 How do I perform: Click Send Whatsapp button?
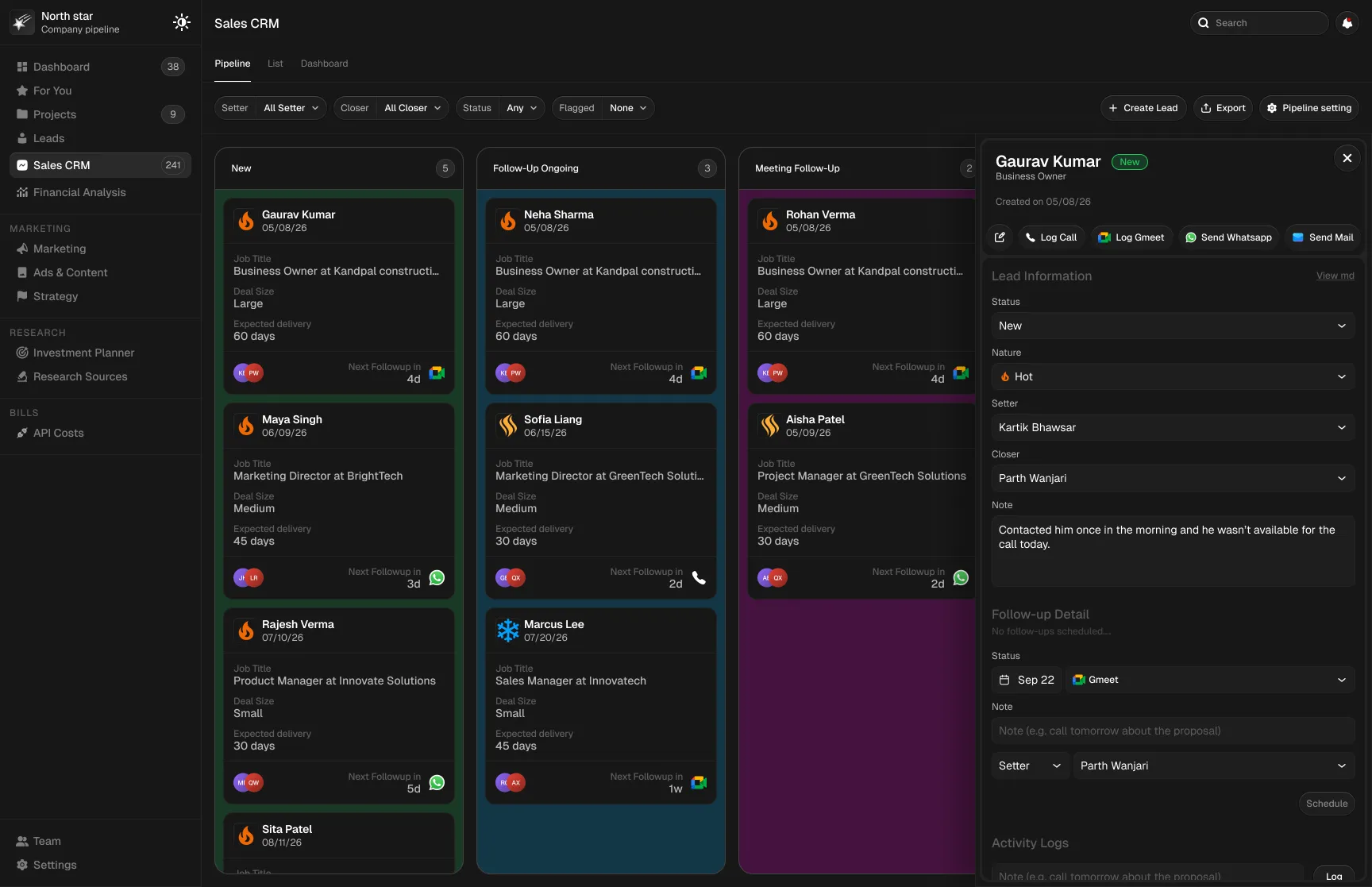pyautogui.click(x=1228, y=237)
